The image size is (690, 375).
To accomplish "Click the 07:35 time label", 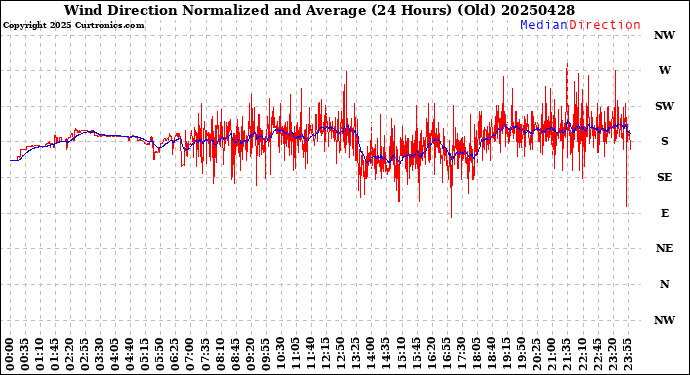I will click(205, 354).
